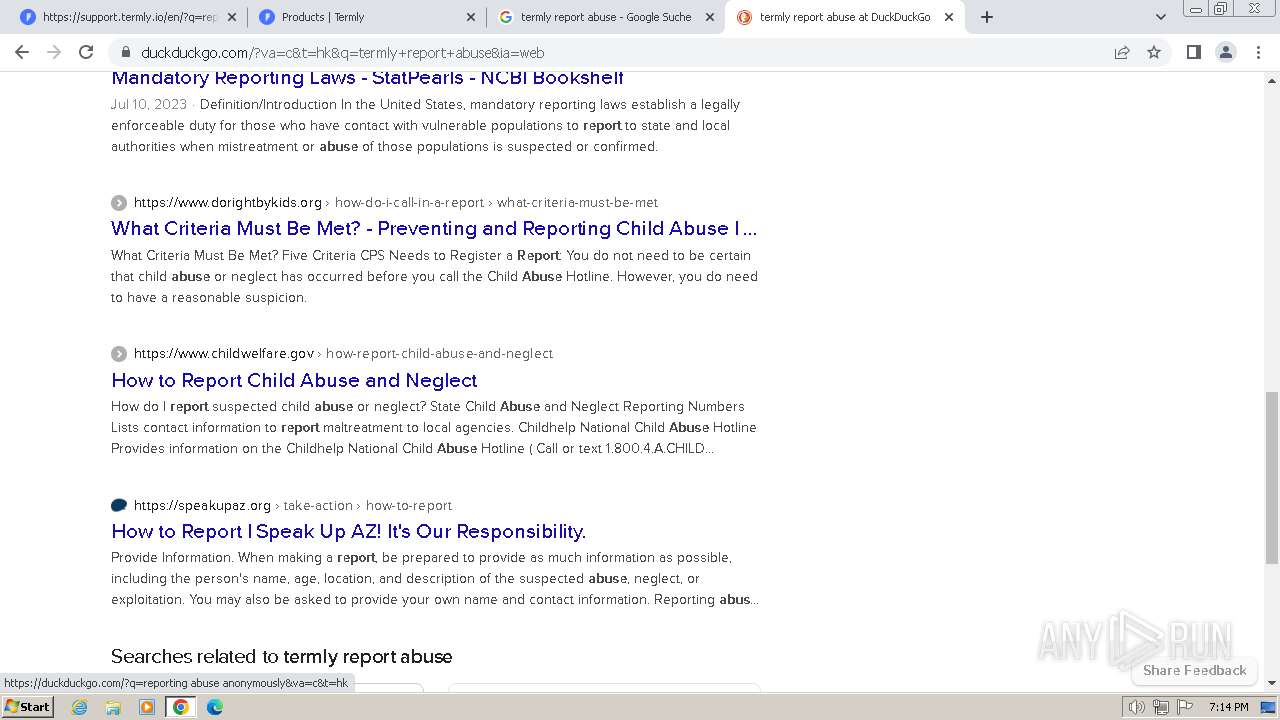Click the 'take-action › how-to-report' breadcrumb
Viewport: 1280px width, 720px height.
368,505
